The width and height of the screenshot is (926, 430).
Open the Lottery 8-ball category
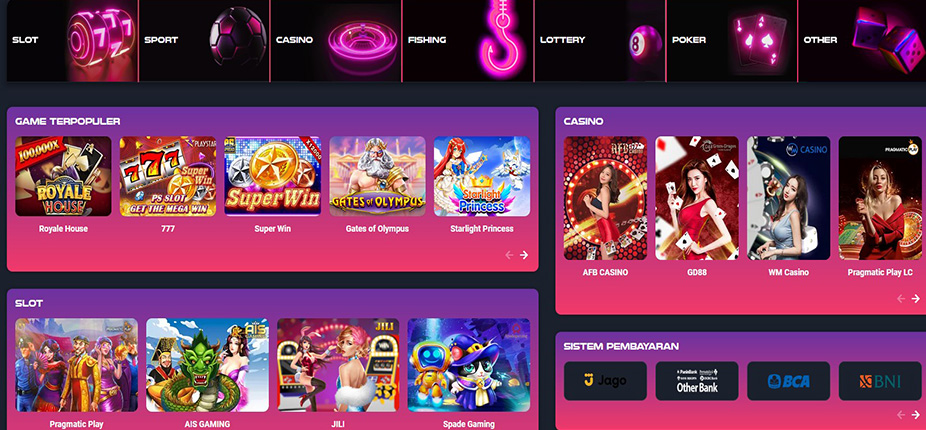coord(600,40)
